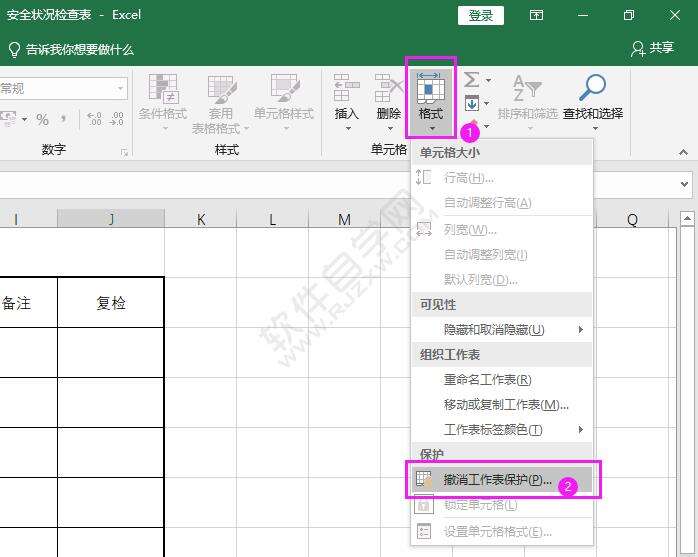Select Unprotect Sheet (撤消工作表保护)
The height and width of the screenshot is (557, 698).
(x=502, y=480)
